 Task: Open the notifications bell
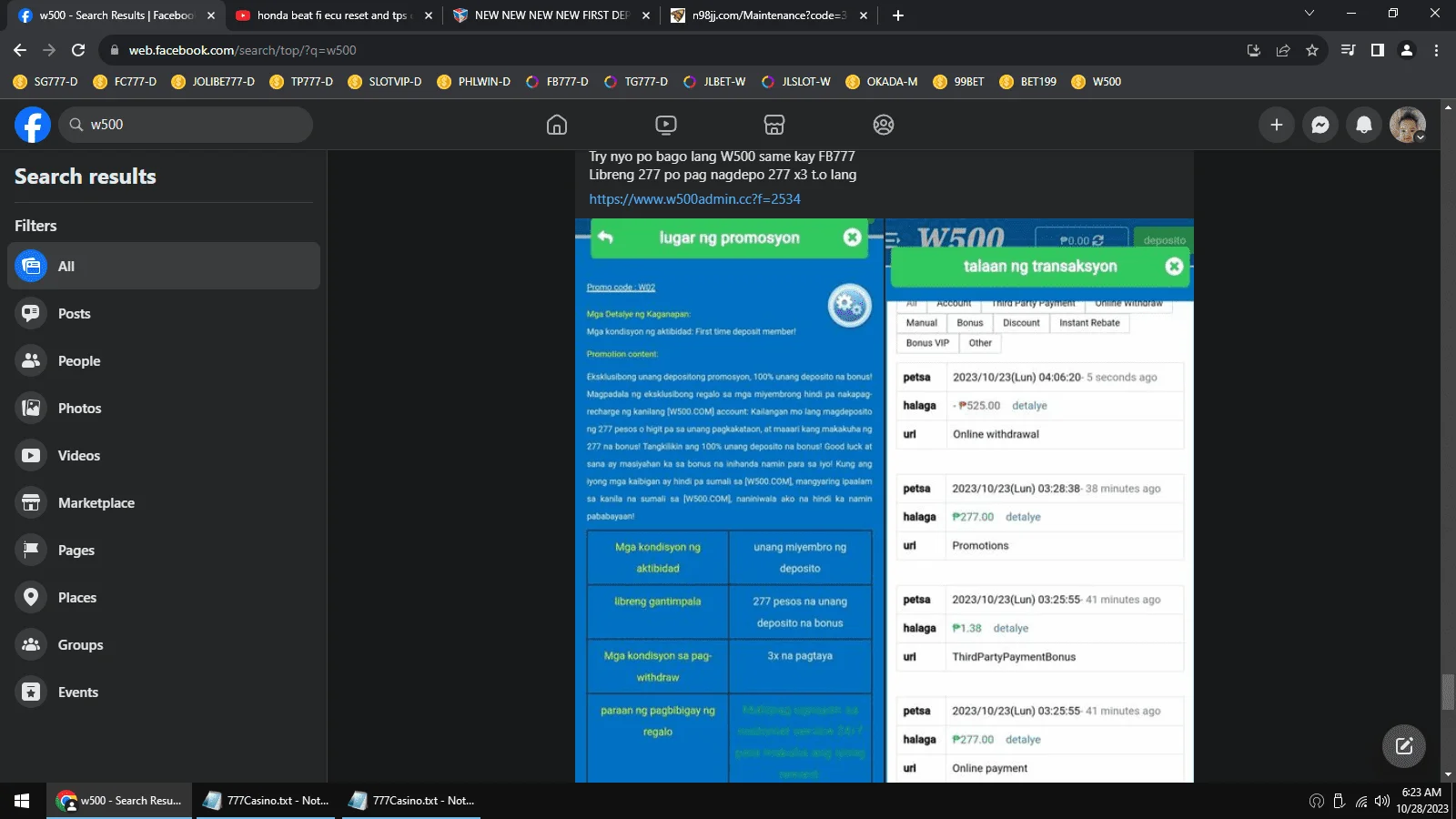pyautogui.click(x=1364, y=125)
